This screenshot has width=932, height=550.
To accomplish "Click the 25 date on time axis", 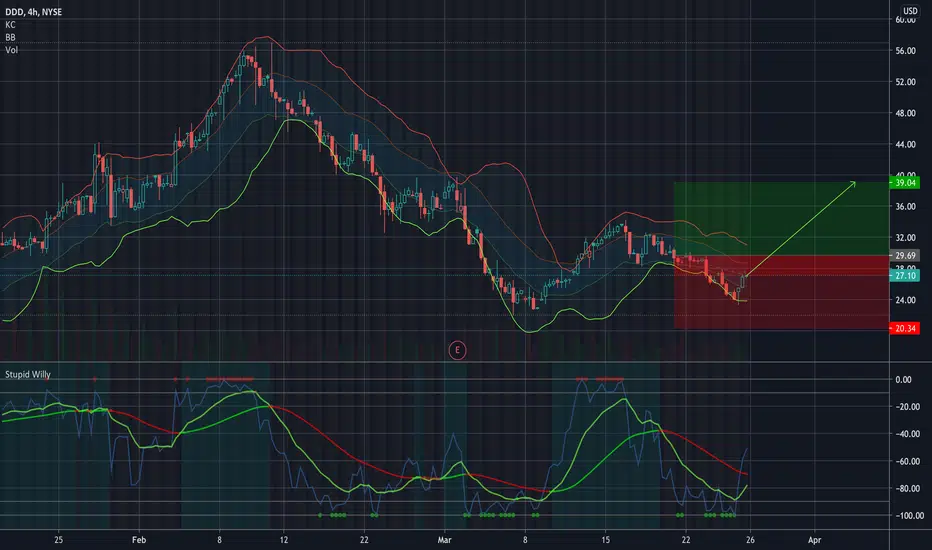I will click(x=58, y=540).
